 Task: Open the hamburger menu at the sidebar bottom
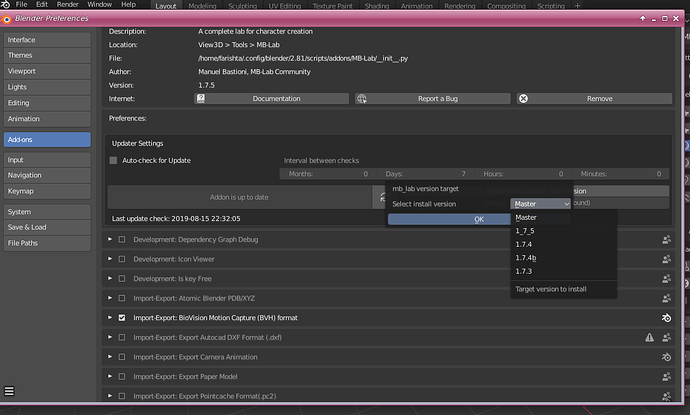(9, 391)
